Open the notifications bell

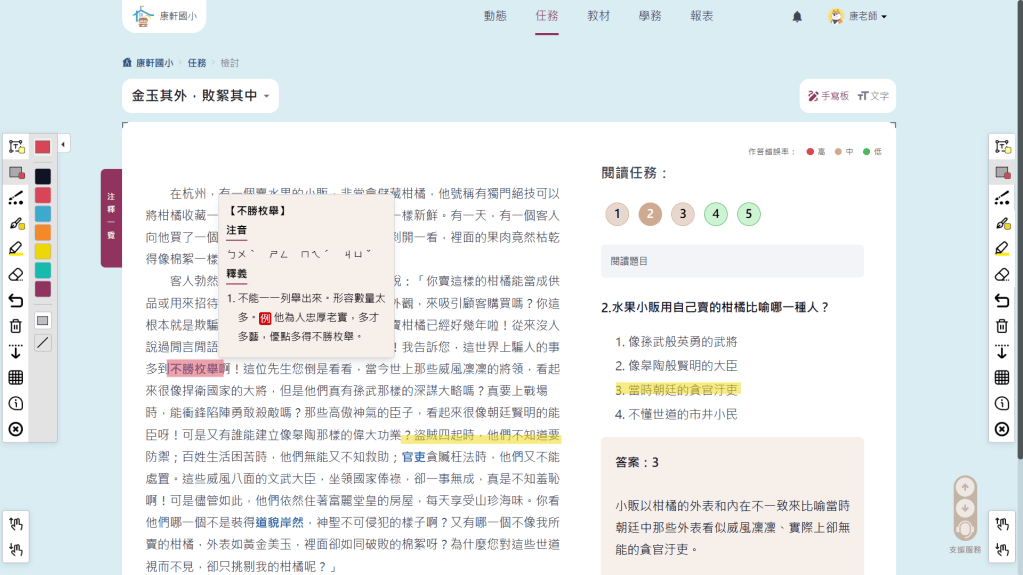797,17
